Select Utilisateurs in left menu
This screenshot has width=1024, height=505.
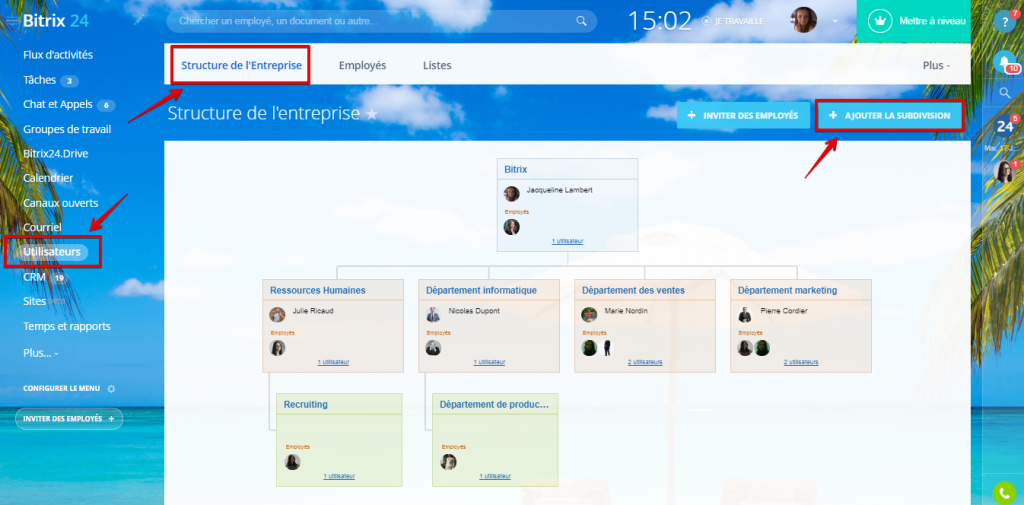52,252
